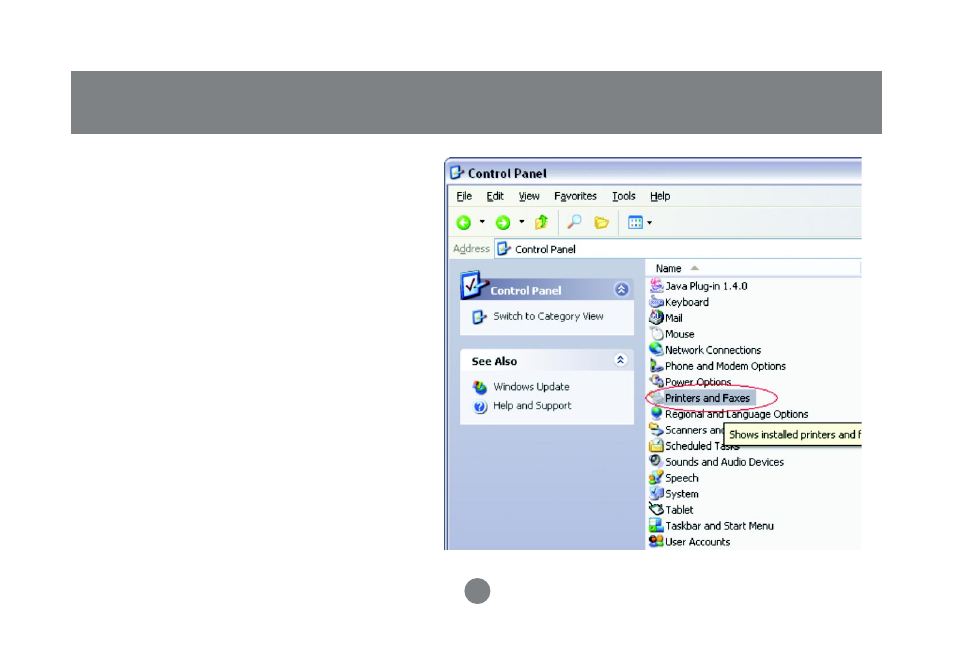The height and width of the screenshot is (664, 954).
Task: Click the Java Plug-in 1.4.0 icon
Action: pos(656,285)
